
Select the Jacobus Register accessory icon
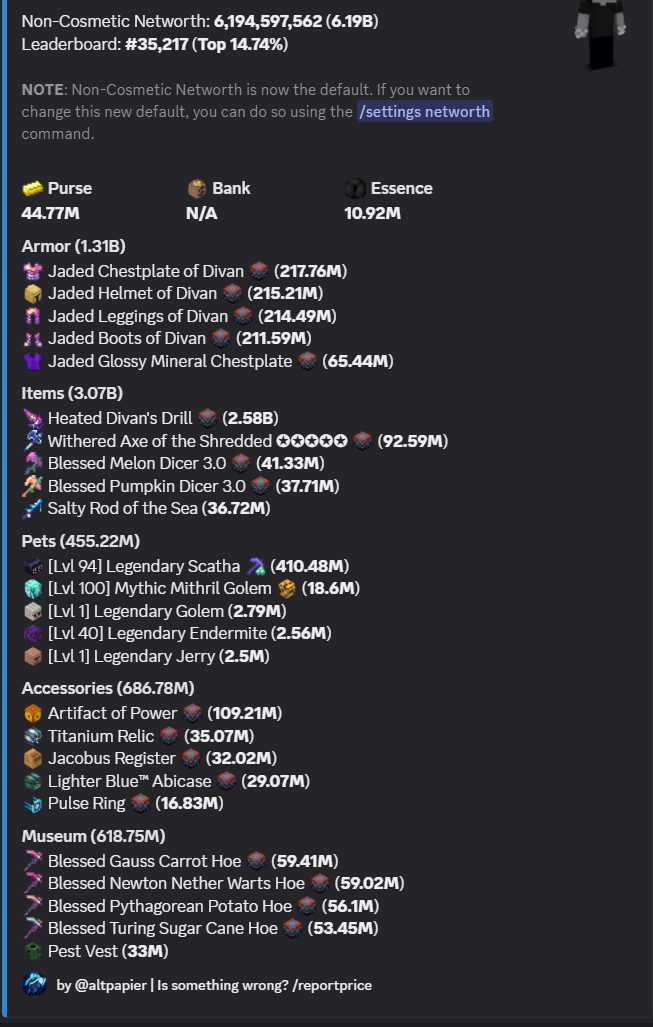[33, 758]
